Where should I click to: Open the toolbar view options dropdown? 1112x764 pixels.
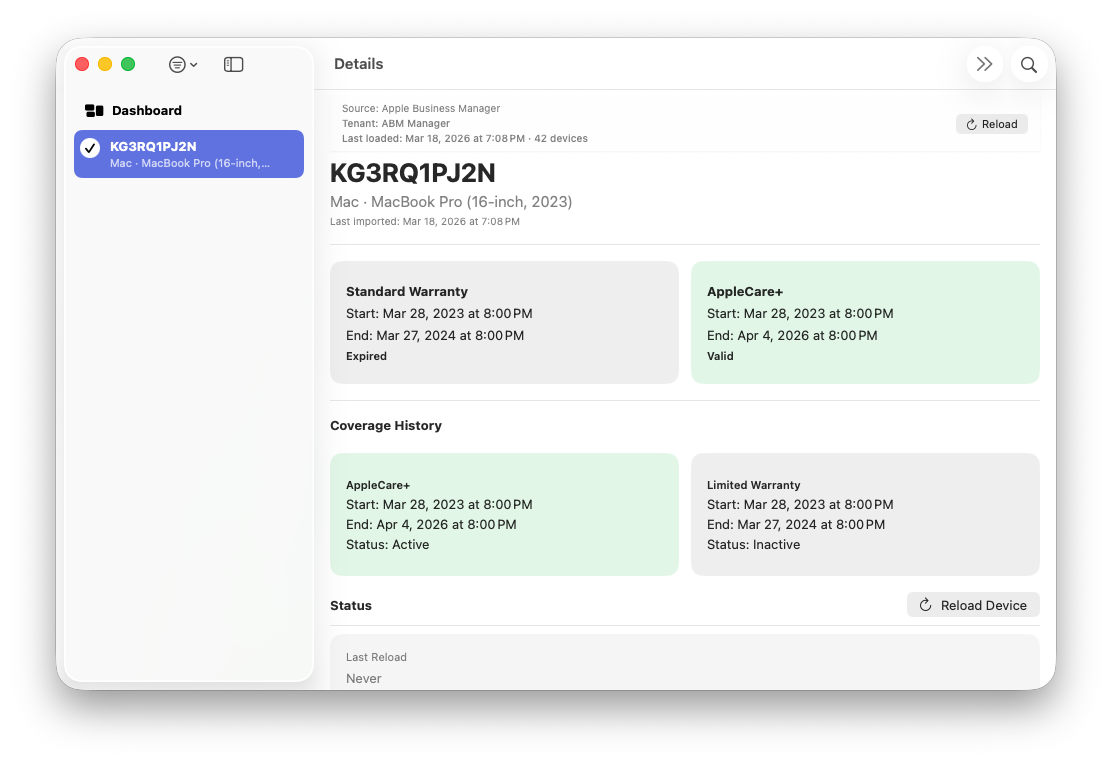point(182,64)
